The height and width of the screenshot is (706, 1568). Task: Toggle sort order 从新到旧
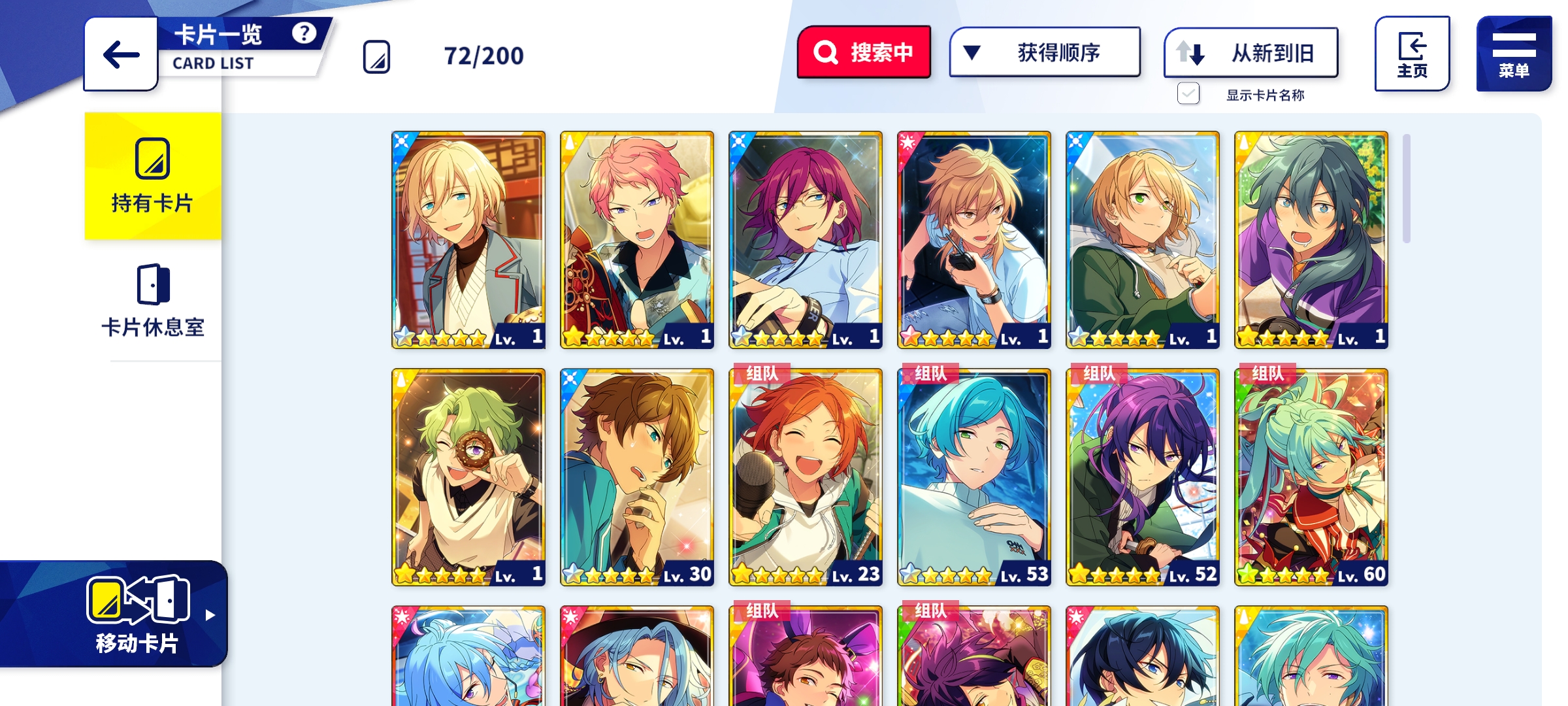(x=1250, y=53)
